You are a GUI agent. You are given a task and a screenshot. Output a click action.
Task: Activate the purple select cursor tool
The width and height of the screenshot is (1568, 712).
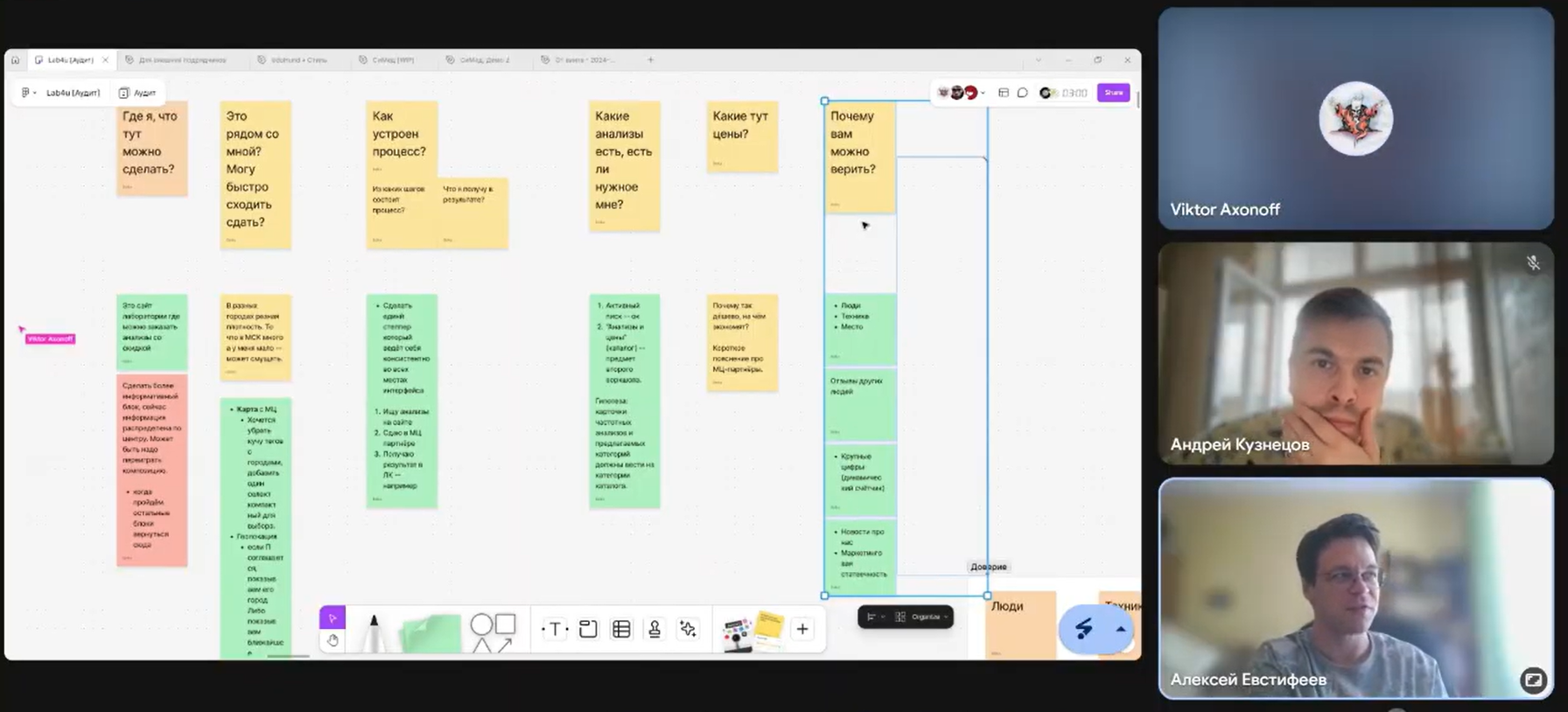[332, 618]
